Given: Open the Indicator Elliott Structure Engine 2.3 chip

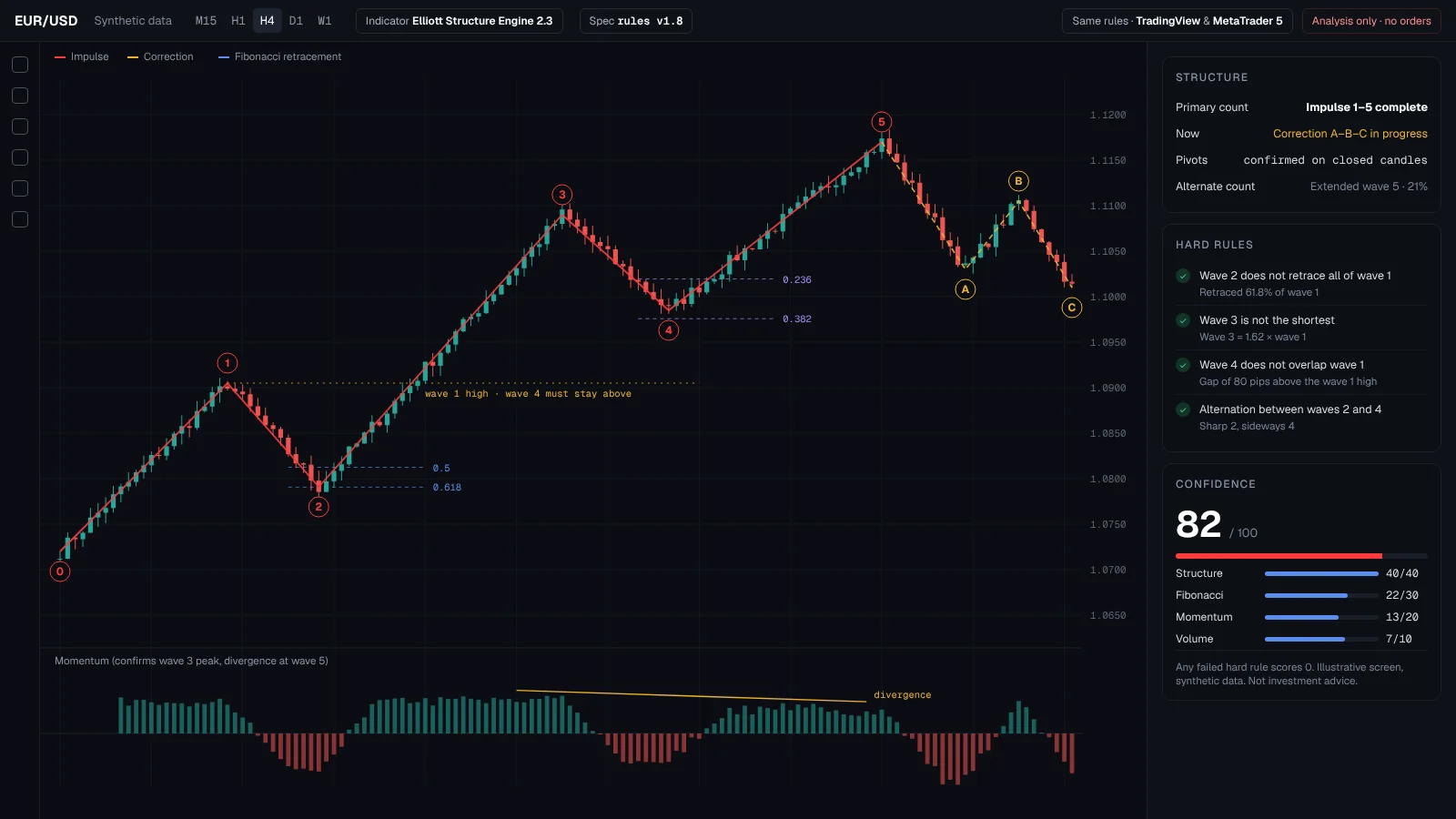Looking at the screenshot, I should (460, 21).
